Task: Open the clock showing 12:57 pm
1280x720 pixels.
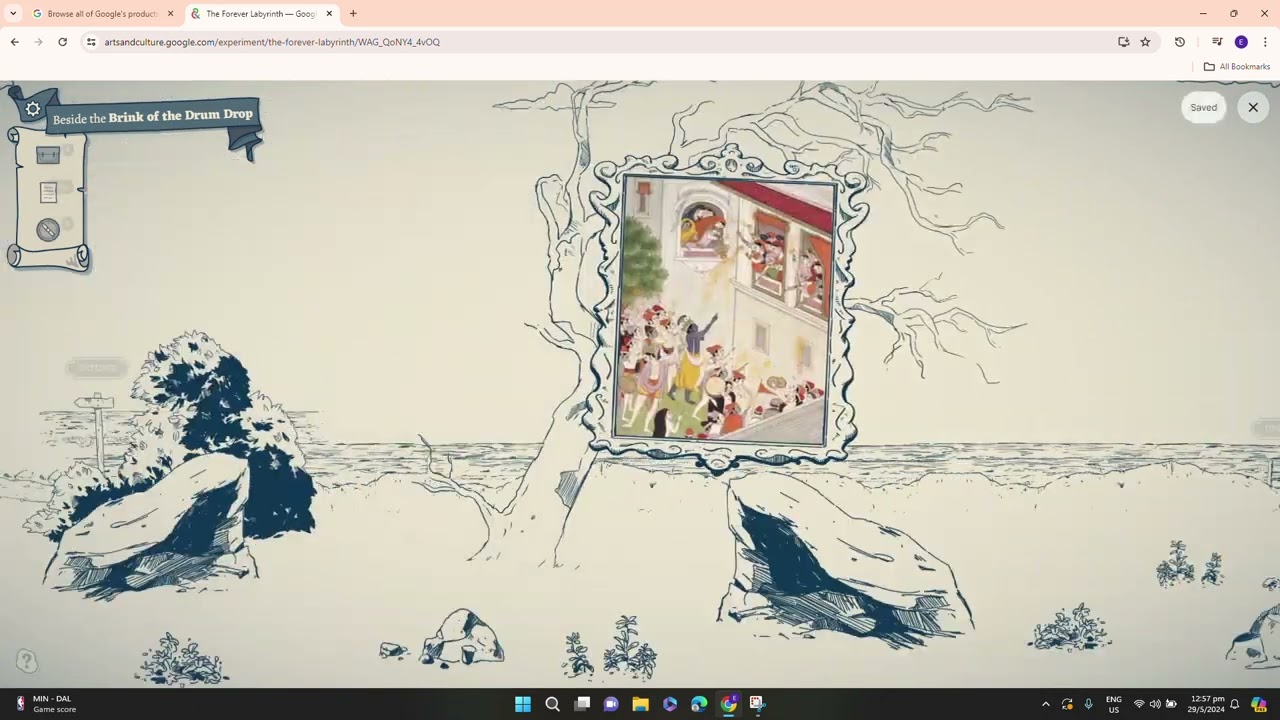Action: [1207, 704]
